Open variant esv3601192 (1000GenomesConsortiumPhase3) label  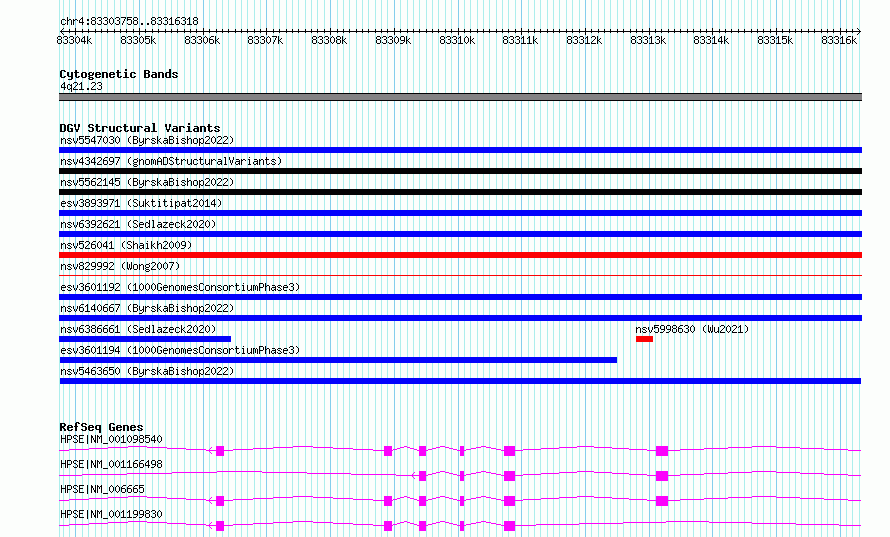180,287
